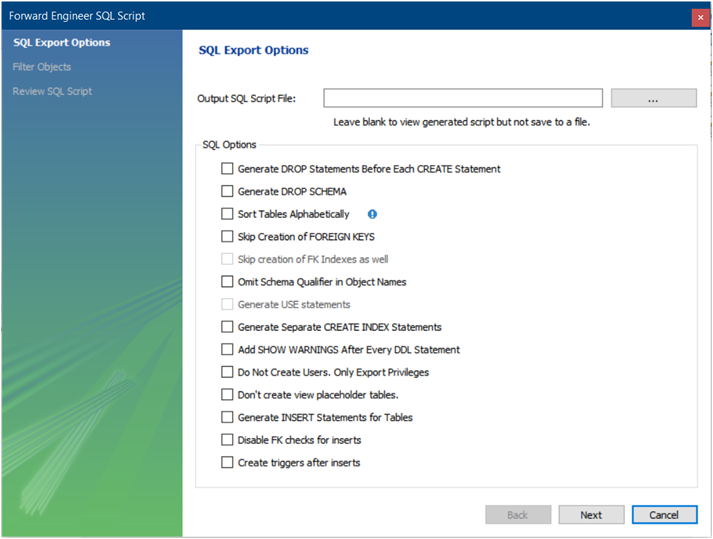Check Create triggers after inserts
The image size is (713, 539).
(x=228, y=463)
